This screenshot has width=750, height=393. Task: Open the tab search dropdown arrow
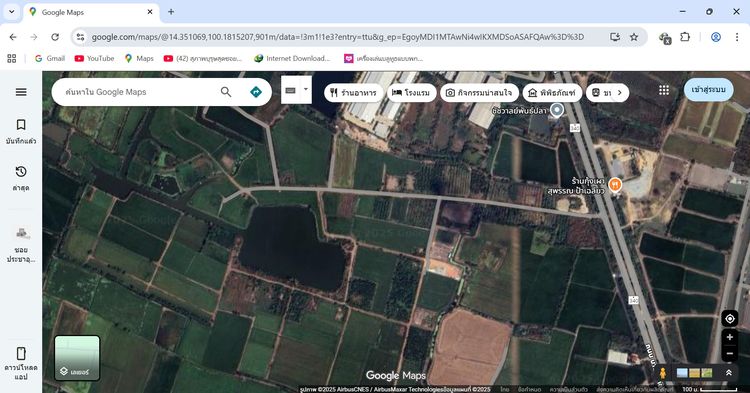click(11, 12)
